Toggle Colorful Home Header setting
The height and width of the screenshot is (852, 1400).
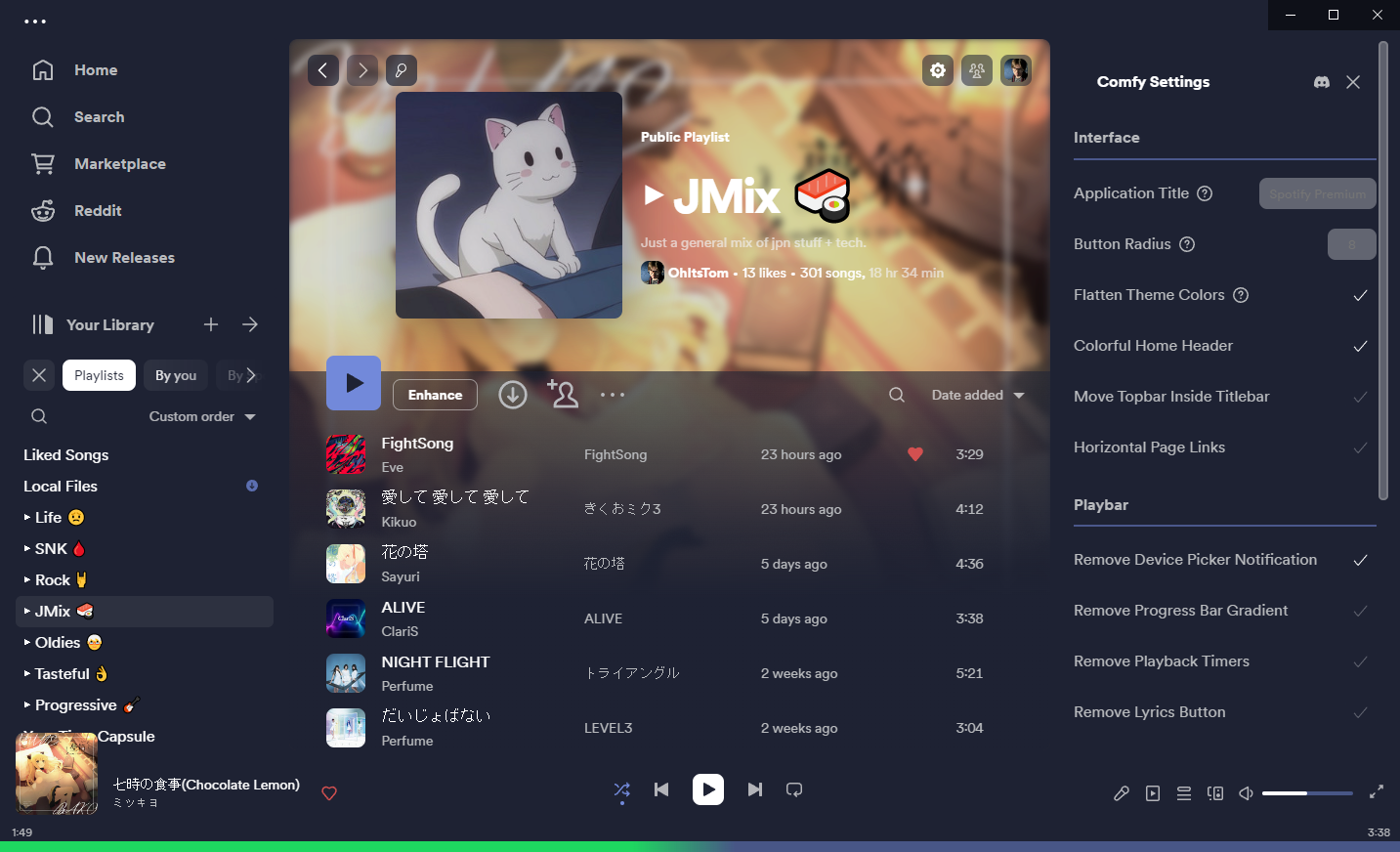[x=1360, y=346]
